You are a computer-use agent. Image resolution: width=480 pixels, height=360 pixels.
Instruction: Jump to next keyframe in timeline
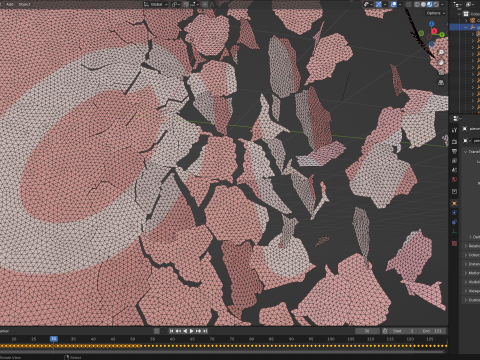[x=199, y=331]
